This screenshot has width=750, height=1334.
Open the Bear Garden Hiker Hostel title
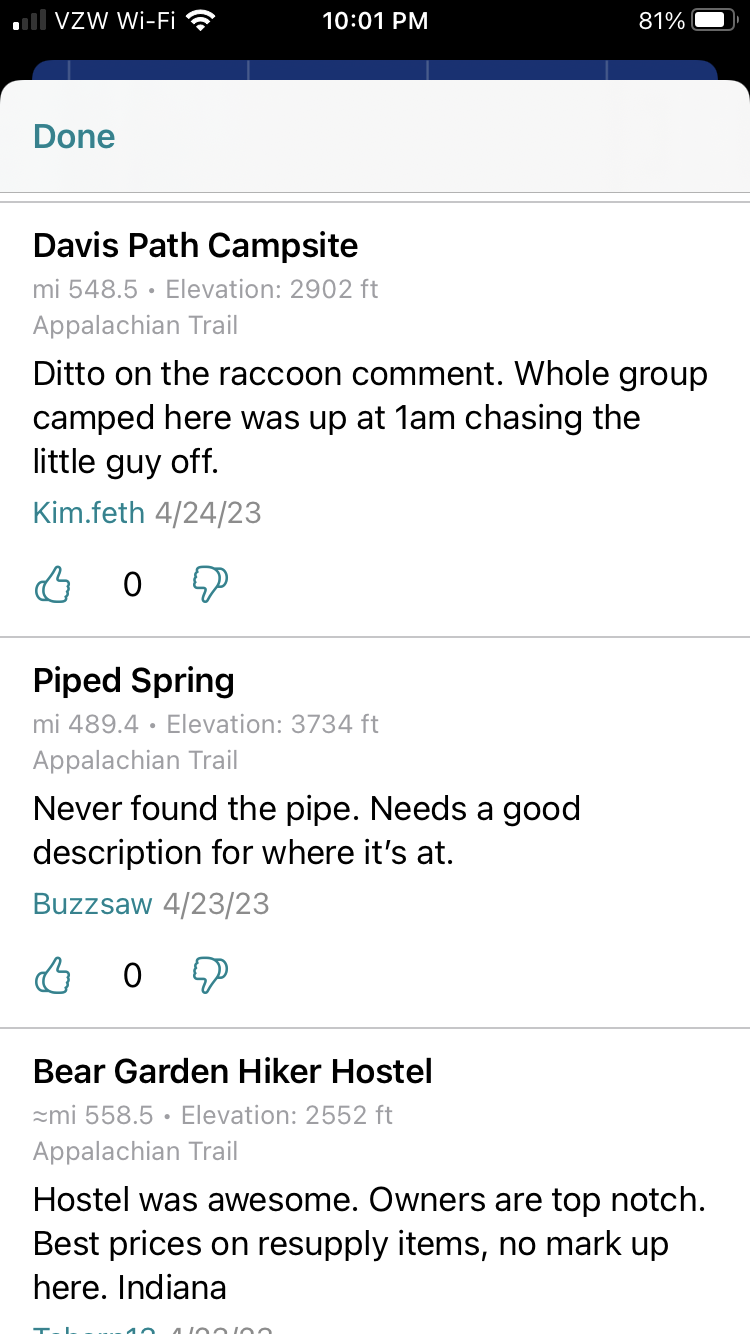pos(233,1072)
